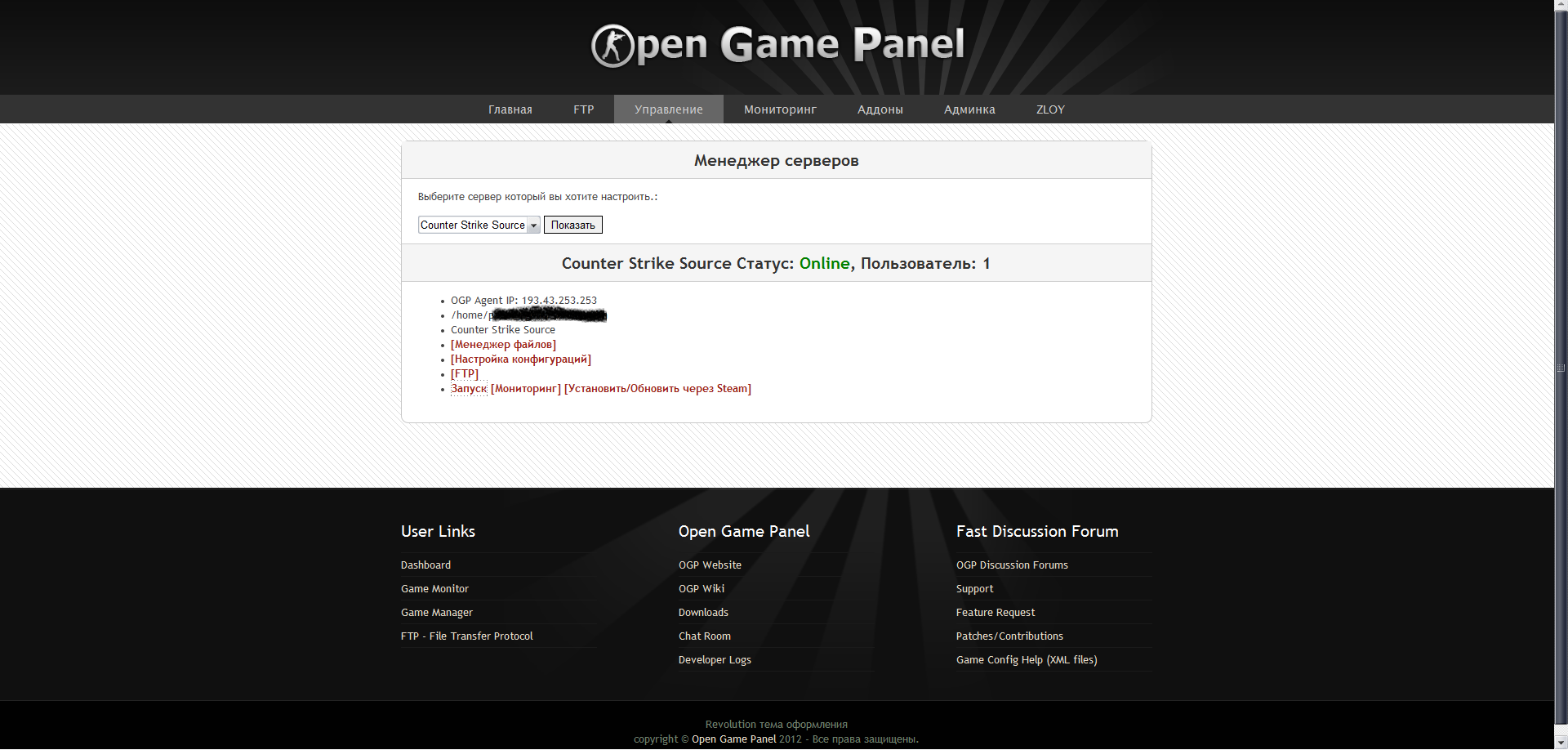Open the Game Manager footer link
The width and height of the screenshot is (1568, 750).
[x=437, y=613]
